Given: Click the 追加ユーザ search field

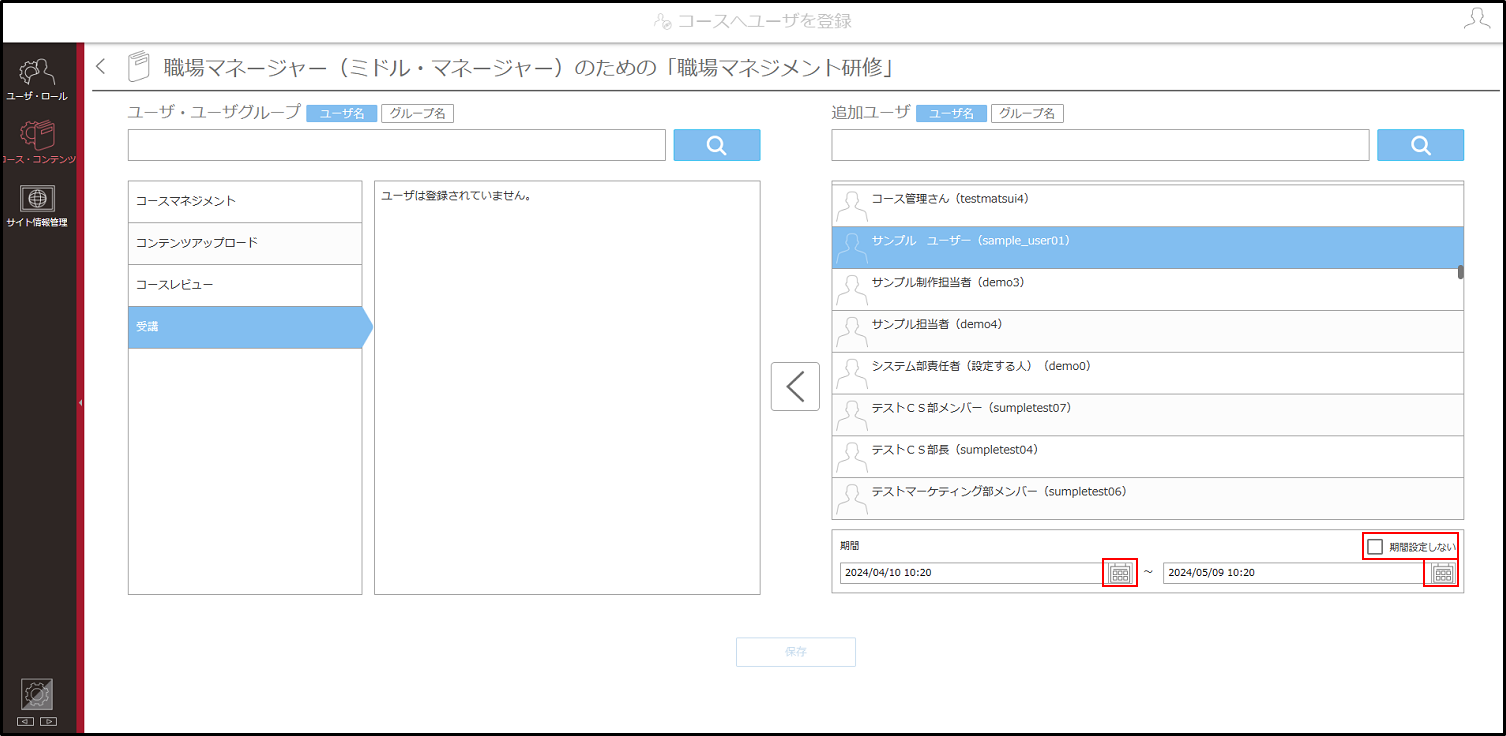Looking at the screenshot, I should (1100, 145).
